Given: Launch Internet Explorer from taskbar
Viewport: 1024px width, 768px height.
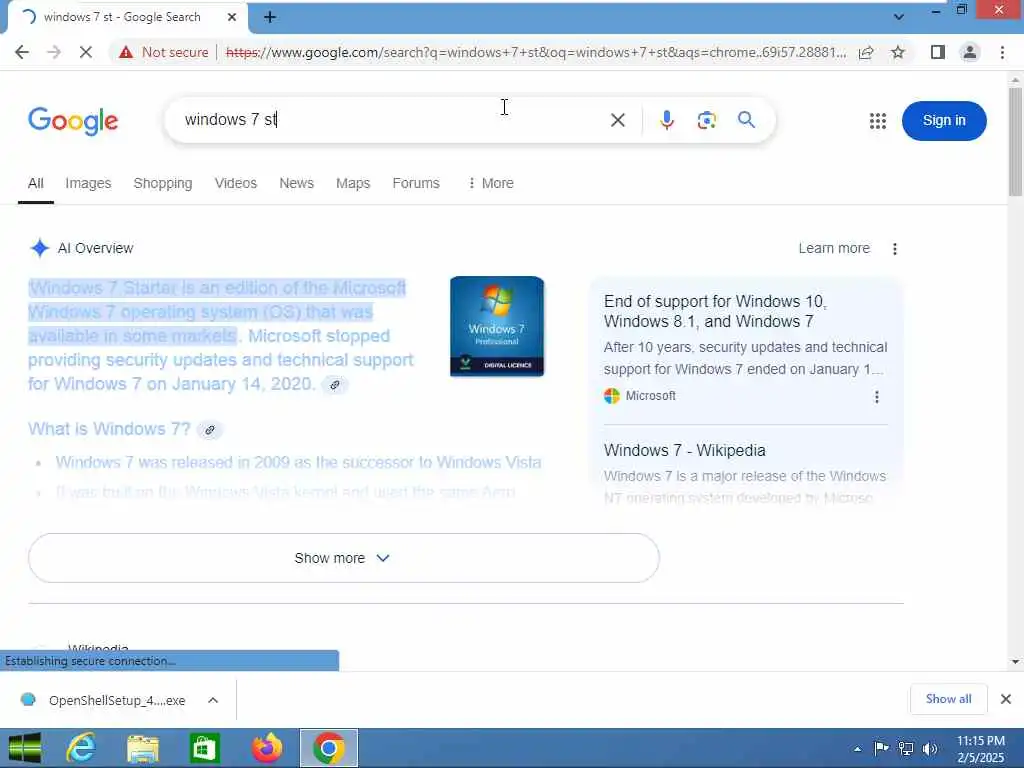Looking at the screenshot, I should pyautogui.click(x=81, y=748).
